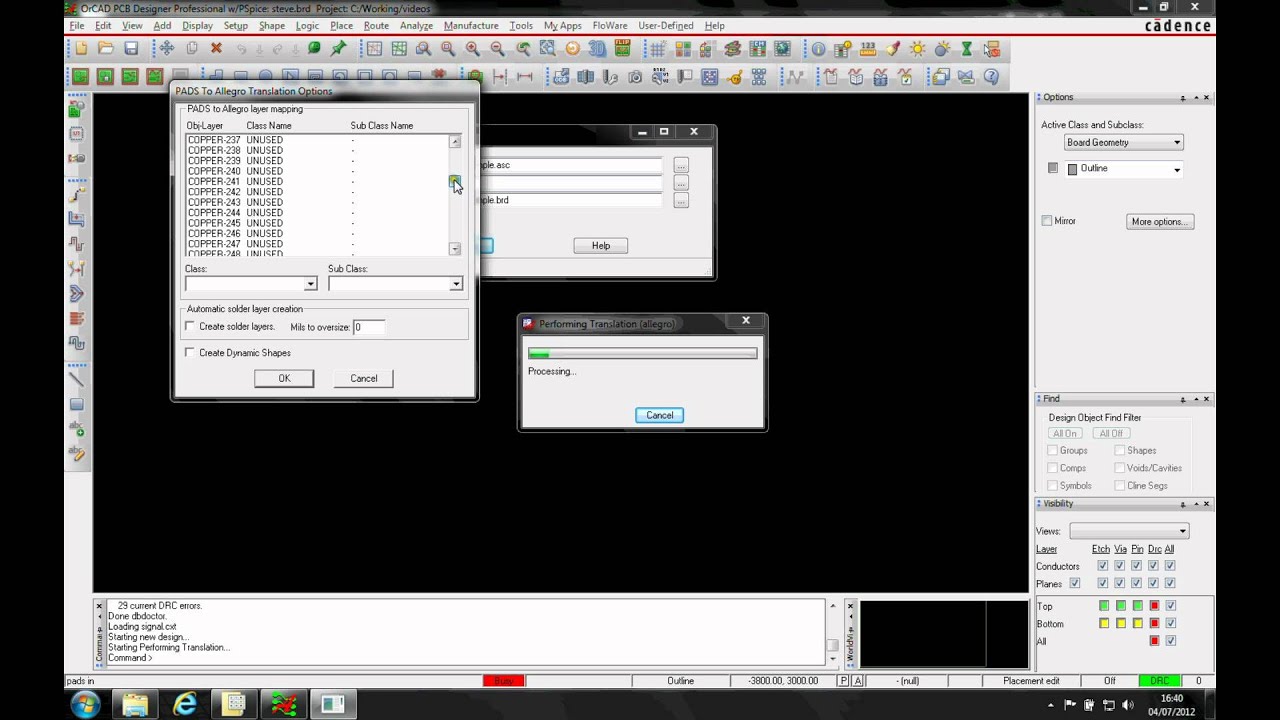Screen dimensions: 1280x720
Task: Click the Top layer Etch green swatch
Action: click(1104, 606)
